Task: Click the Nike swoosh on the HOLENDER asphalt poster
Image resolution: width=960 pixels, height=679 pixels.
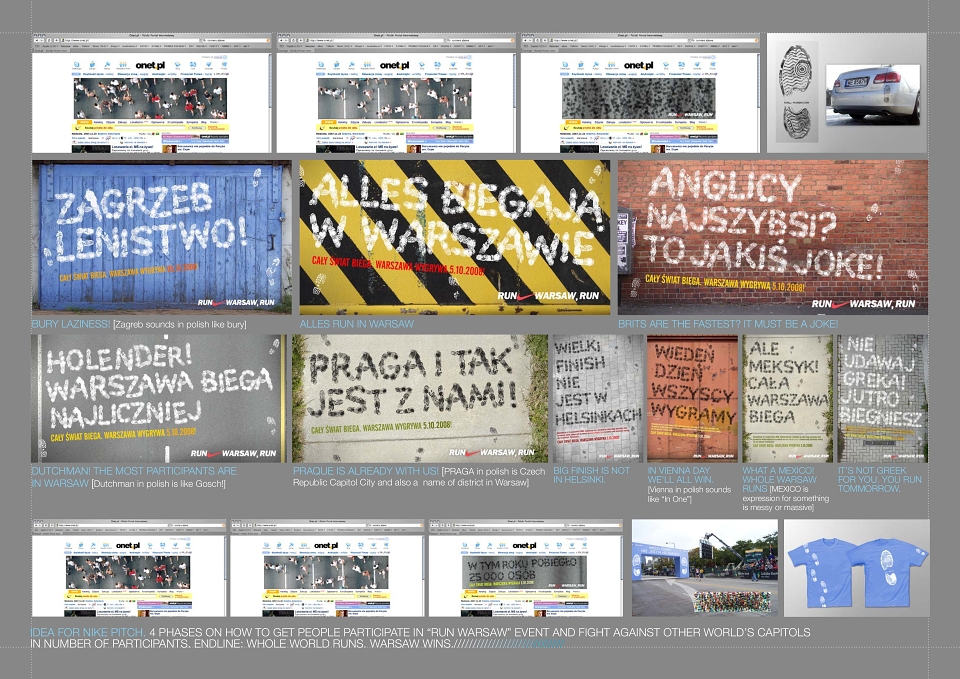Action: pos(214,454)
